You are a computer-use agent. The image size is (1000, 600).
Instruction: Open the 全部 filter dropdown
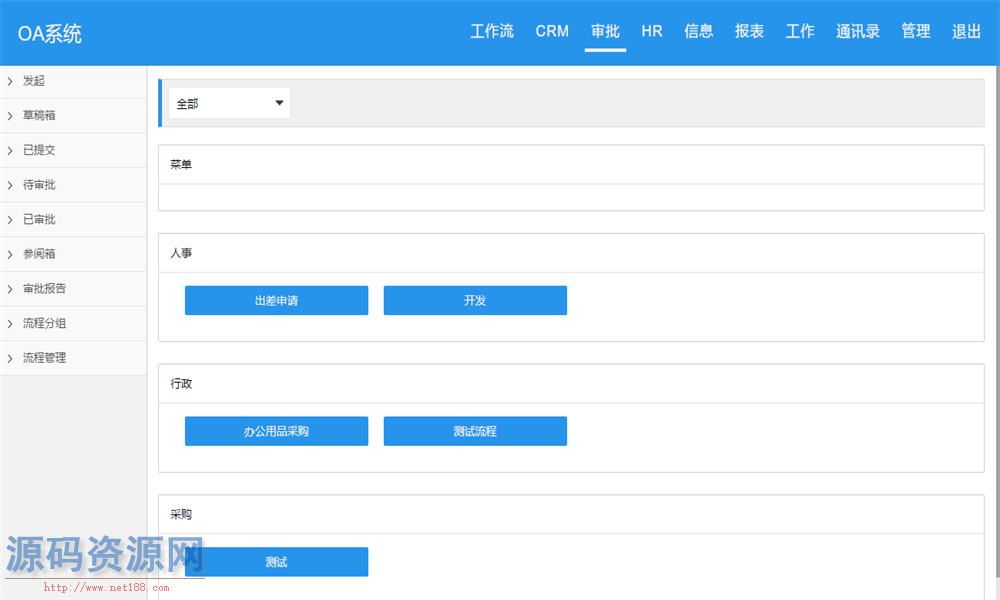point(229,103)
